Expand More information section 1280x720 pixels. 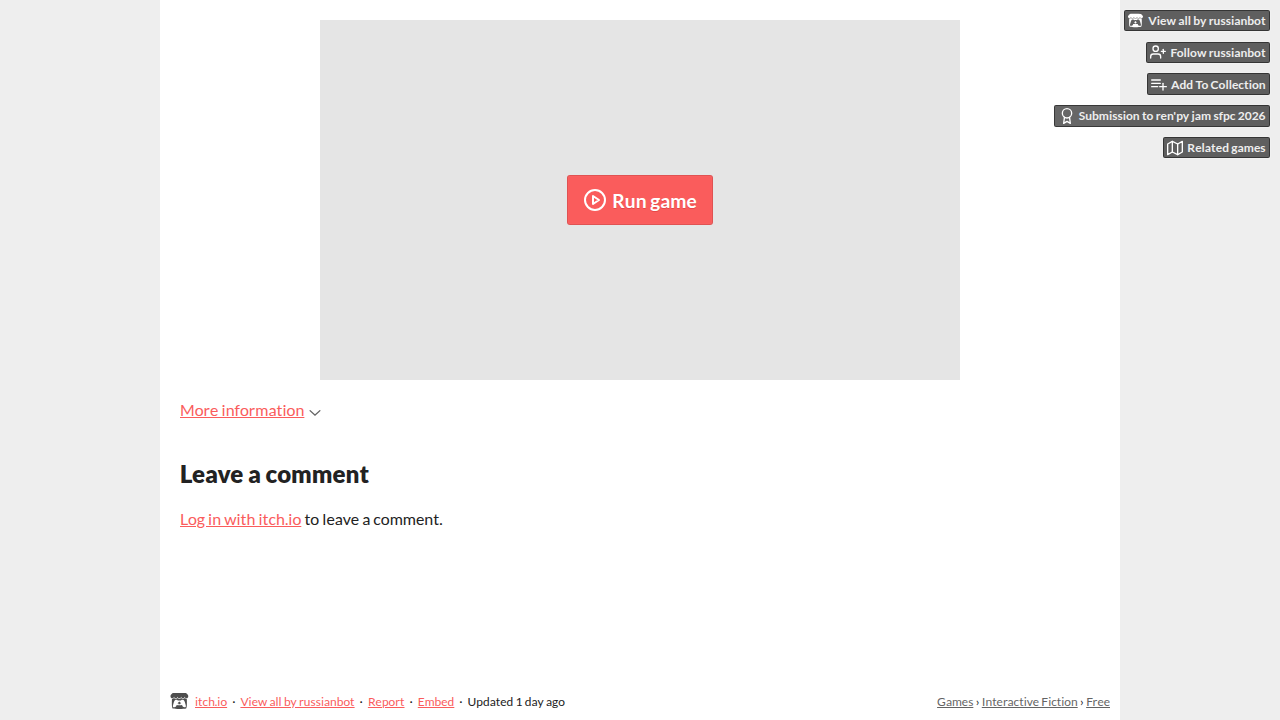point(242,410)
